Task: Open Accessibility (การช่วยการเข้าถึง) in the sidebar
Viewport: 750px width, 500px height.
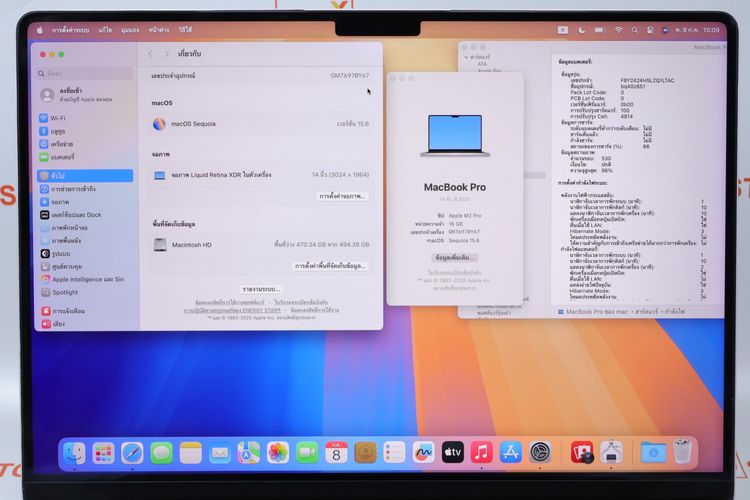Action: (67, 189)
